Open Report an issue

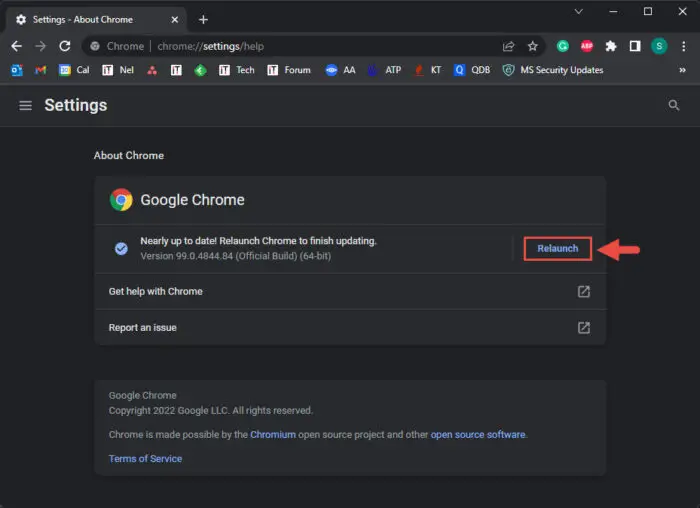[350, 328]
